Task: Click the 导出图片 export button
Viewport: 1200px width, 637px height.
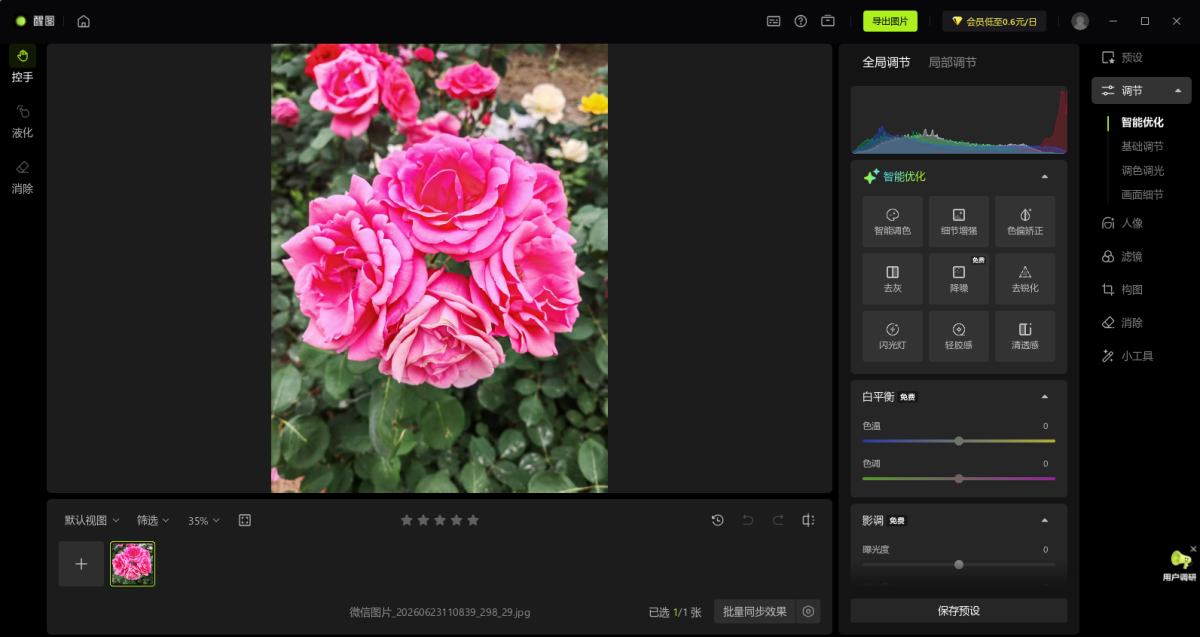Action: [x=890, y=21]
